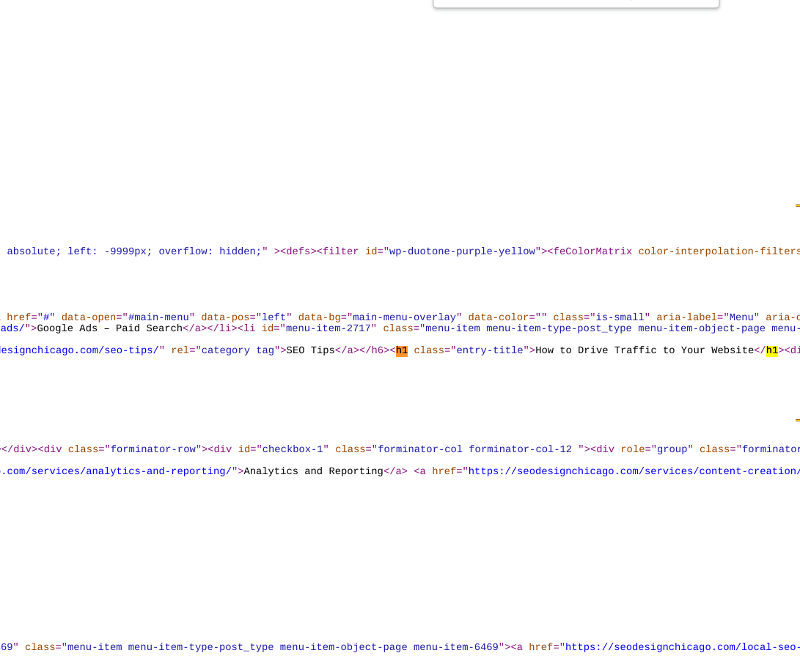Open the services/content-creation href link
Image resolution: width=800 pixels, height=664 pixels.
click(x=633, y=471)
